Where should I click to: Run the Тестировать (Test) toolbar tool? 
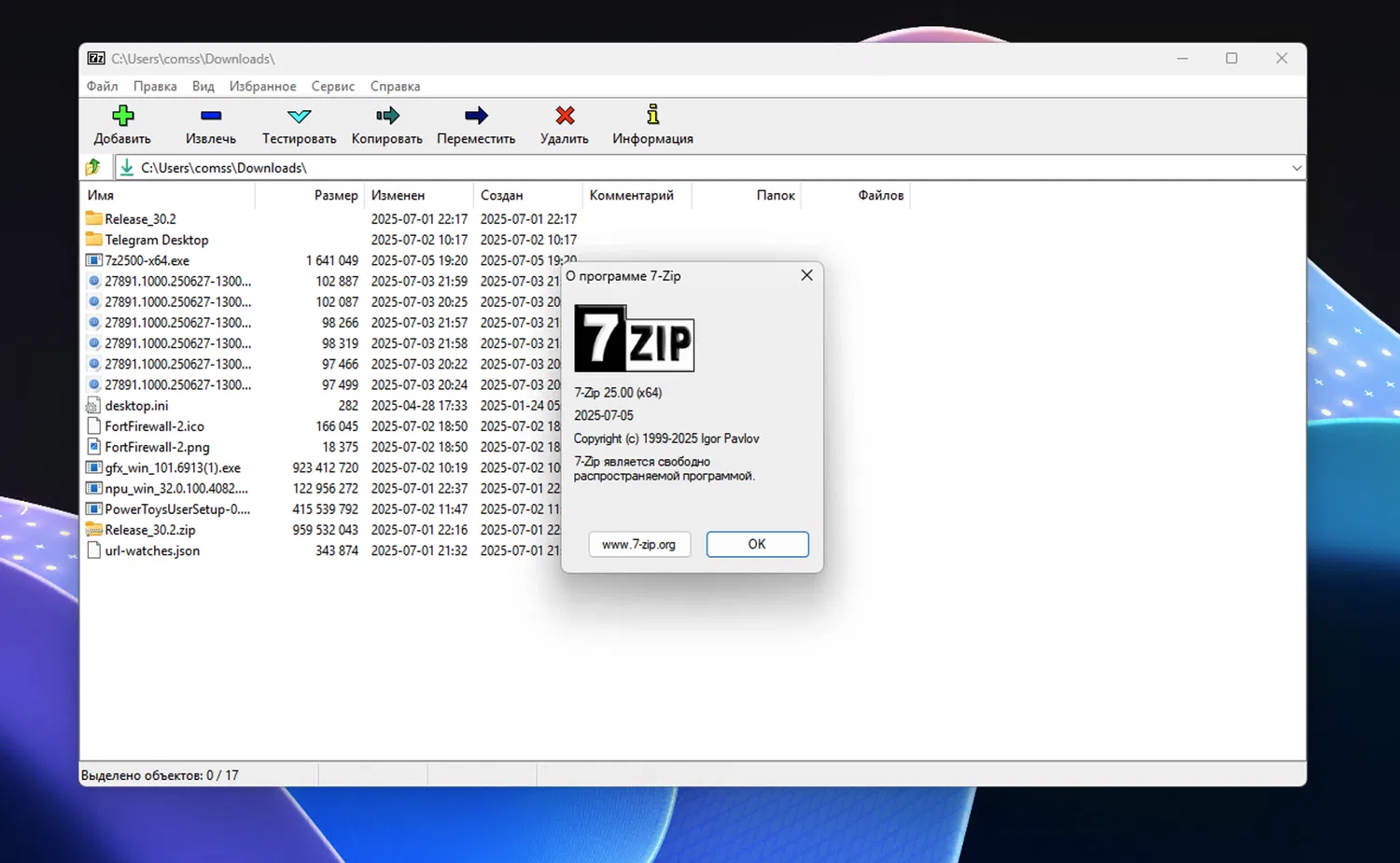[x=300, y=116]
